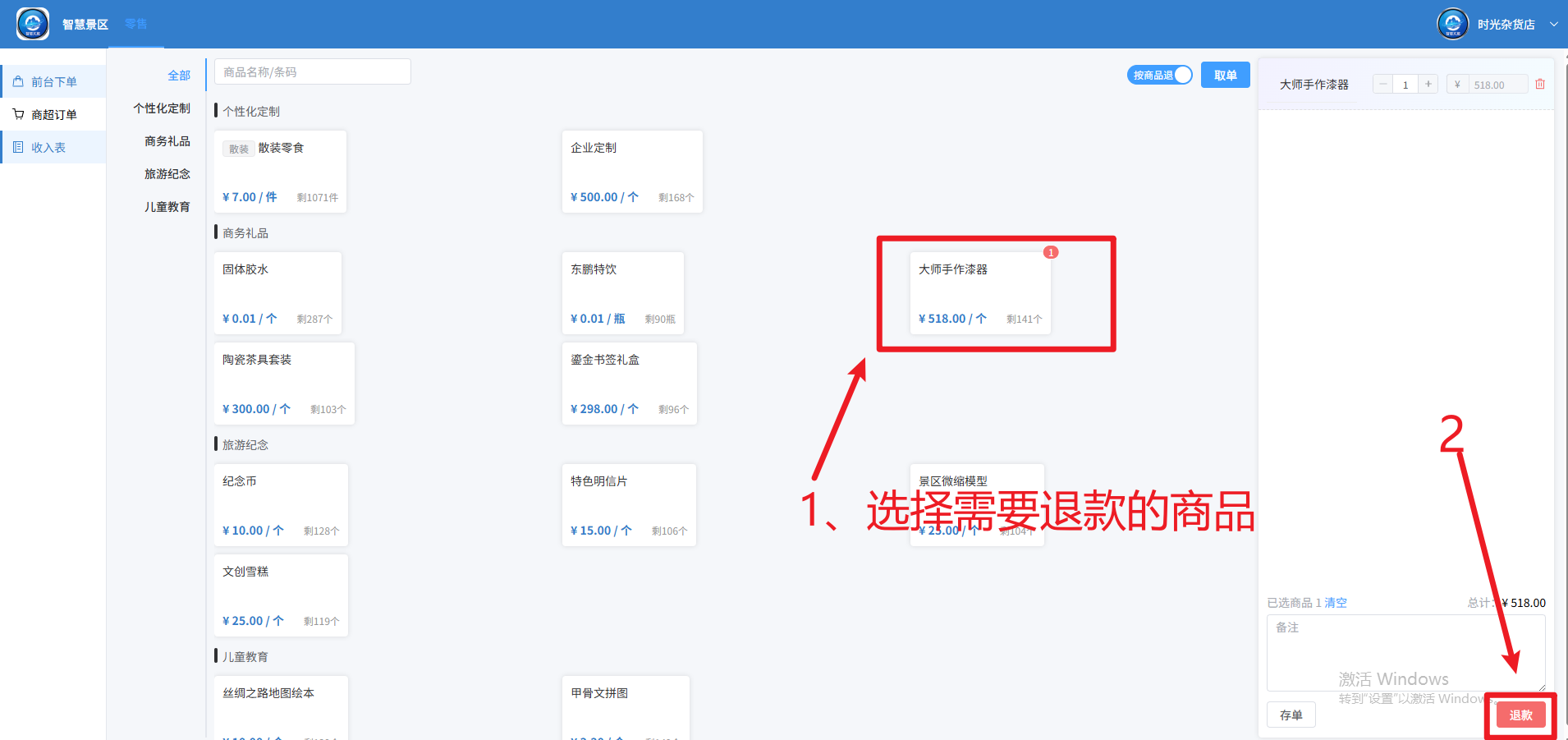Add 文创雪糕 product card
1568x740 pixels.
(x=281, y=595)
